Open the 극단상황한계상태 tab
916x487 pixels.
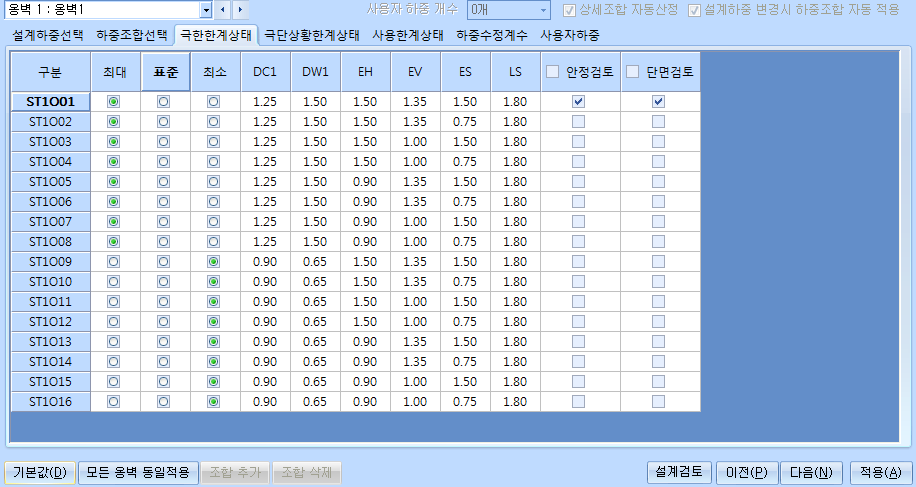[x=312, y=35]
